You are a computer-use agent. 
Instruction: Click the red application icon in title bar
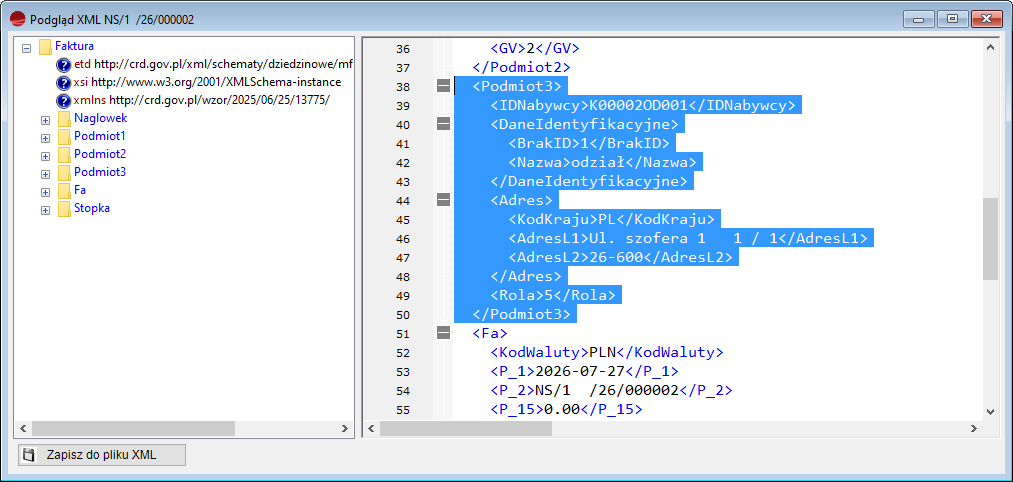pyautogui.click(x=18, y=19)
